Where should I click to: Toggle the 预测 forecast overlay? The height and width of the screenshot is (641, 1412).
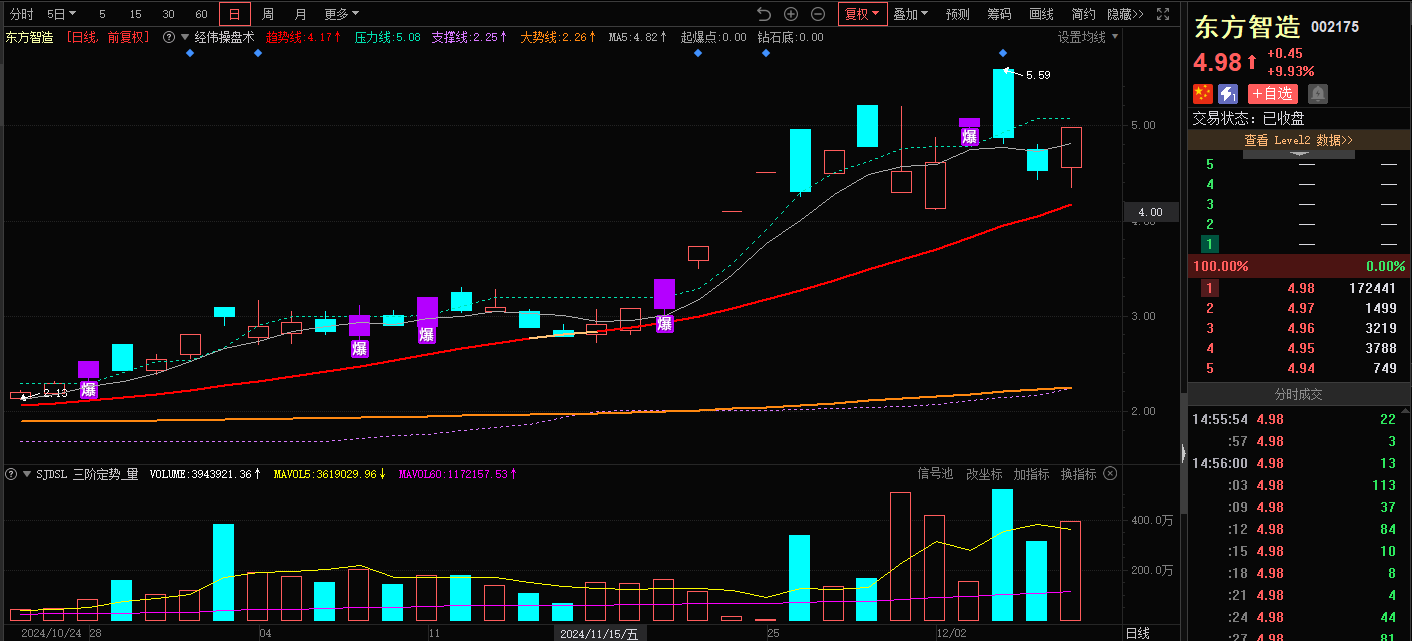point(957,14)
